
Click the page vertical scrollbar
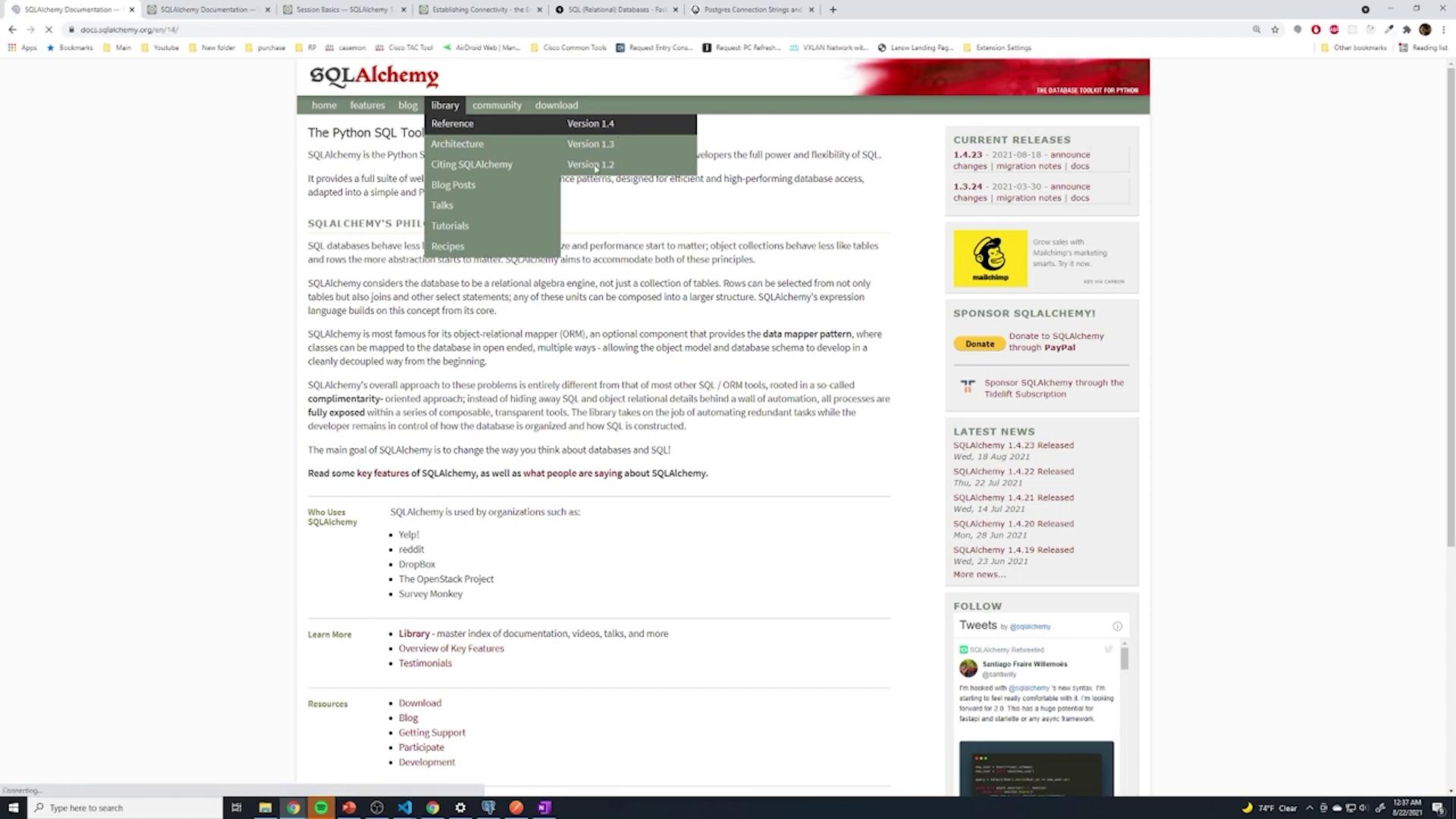point(1450,303)
